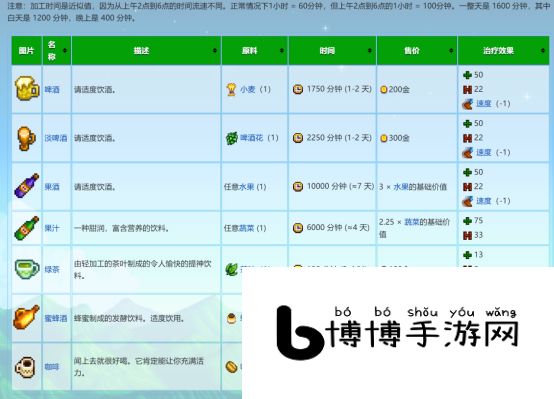
Task: Open the 啤酒花 ingredient link
Action: tap(252, 138)
